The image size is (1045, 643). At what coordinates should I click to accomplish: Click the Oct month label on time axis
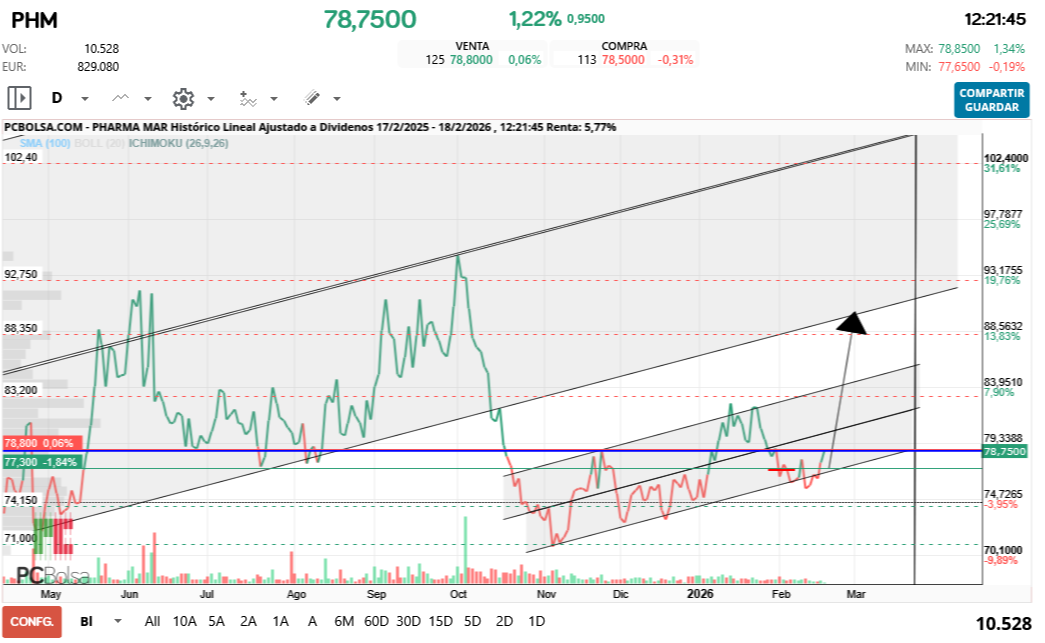click(x=459, y=594)
